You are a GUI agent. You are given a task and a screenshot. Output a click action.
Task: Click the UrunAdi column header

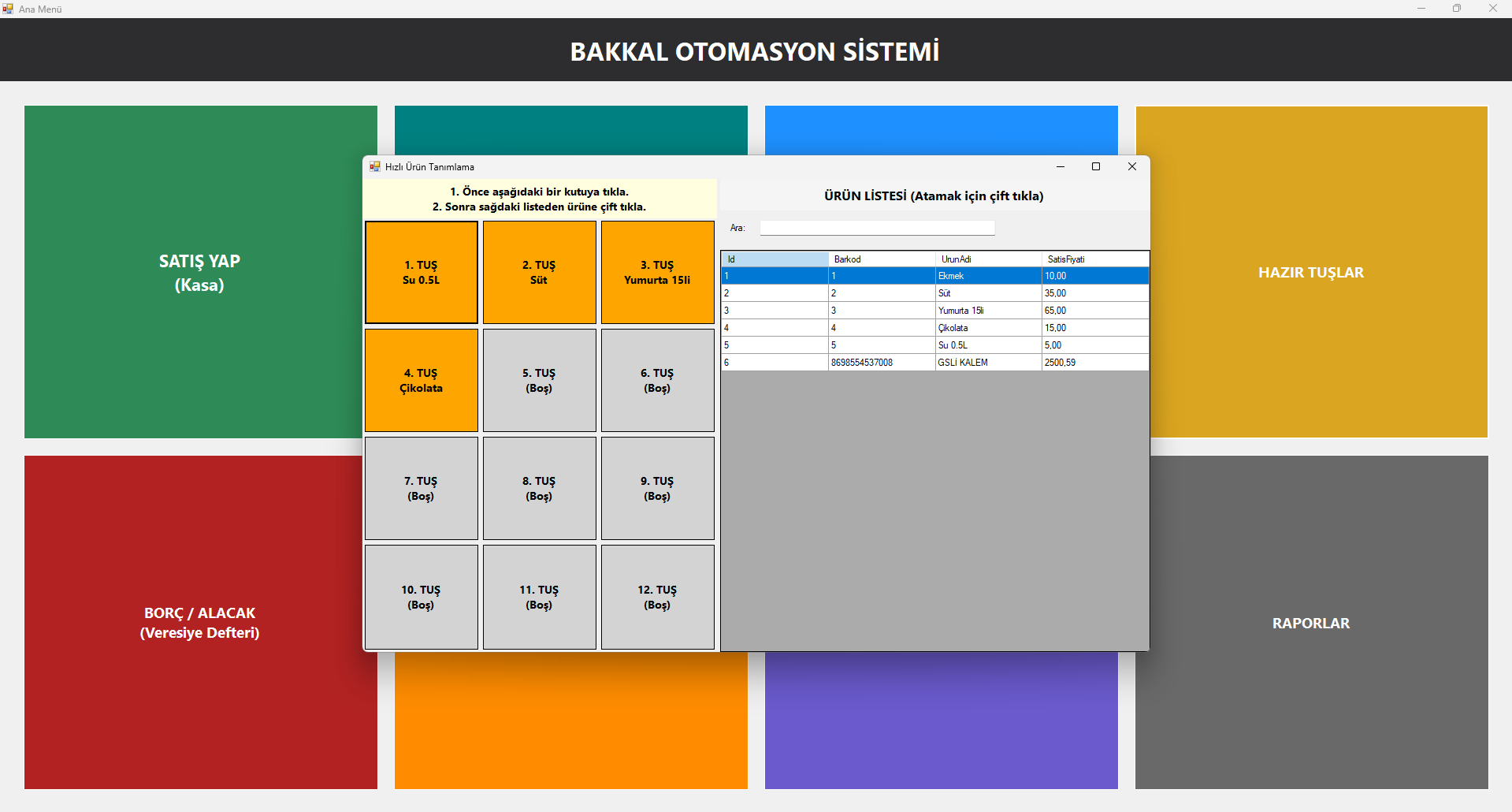click(988, 259)
